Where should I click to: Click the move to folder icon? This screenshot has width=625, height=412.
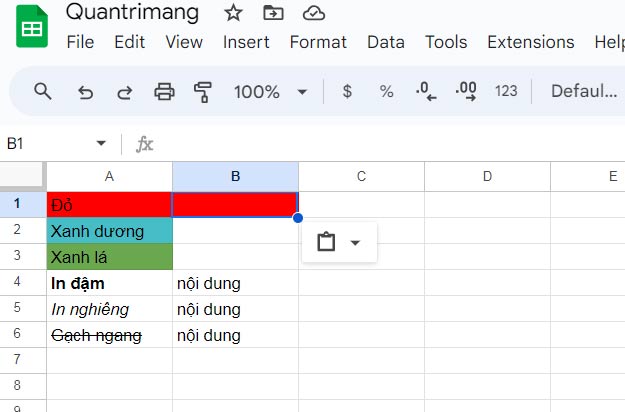tap(273, 13)
